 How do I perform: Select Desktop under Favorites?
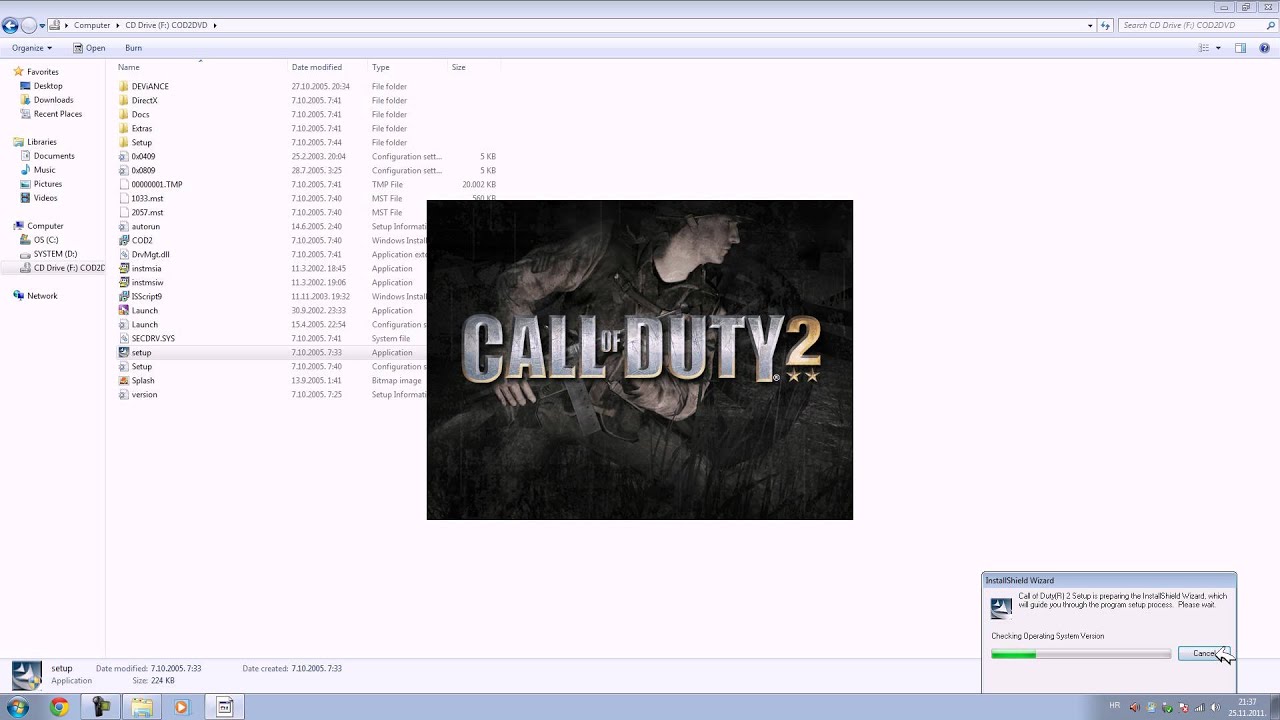tap(48, 86)
